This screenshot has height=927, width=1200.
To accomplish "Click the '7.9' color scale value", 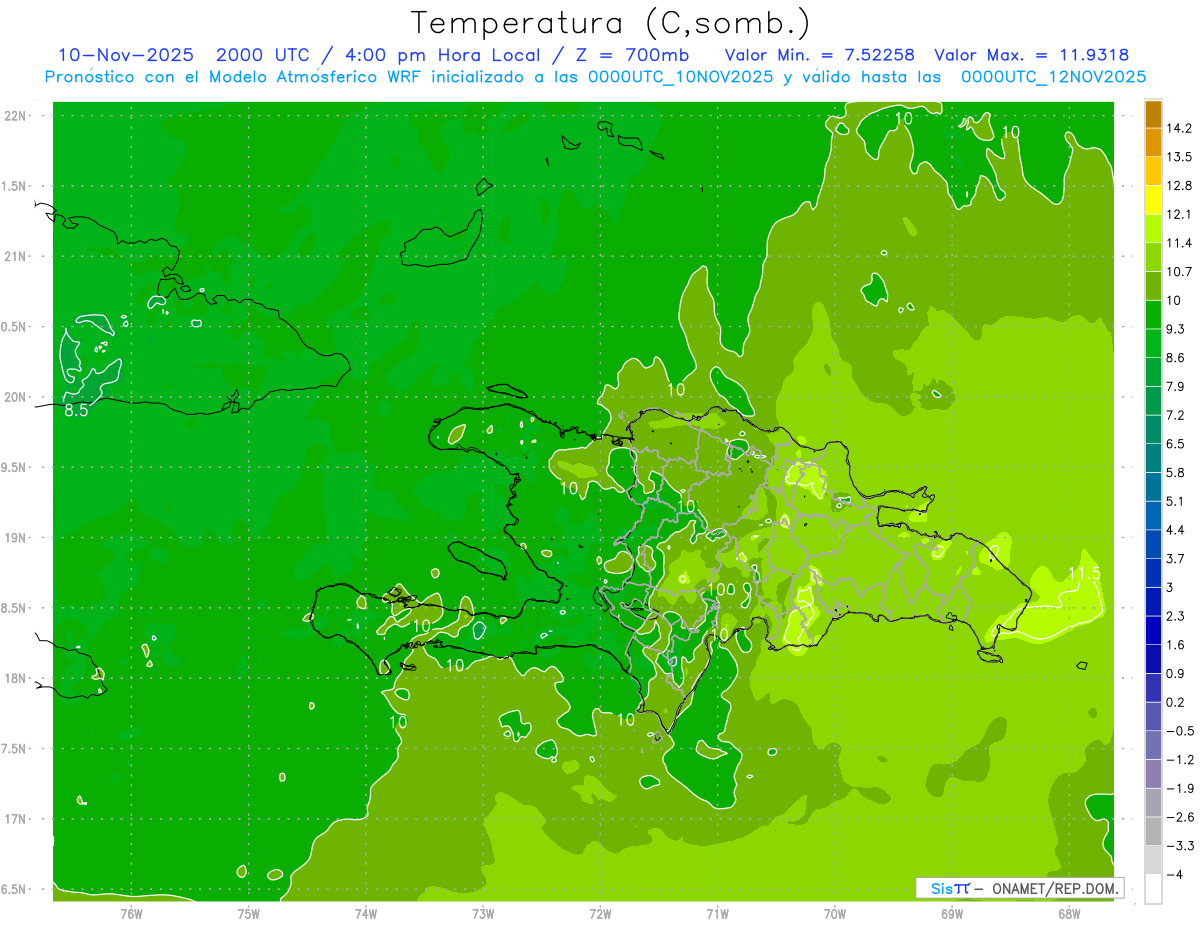I will [x=1176, y=386].
